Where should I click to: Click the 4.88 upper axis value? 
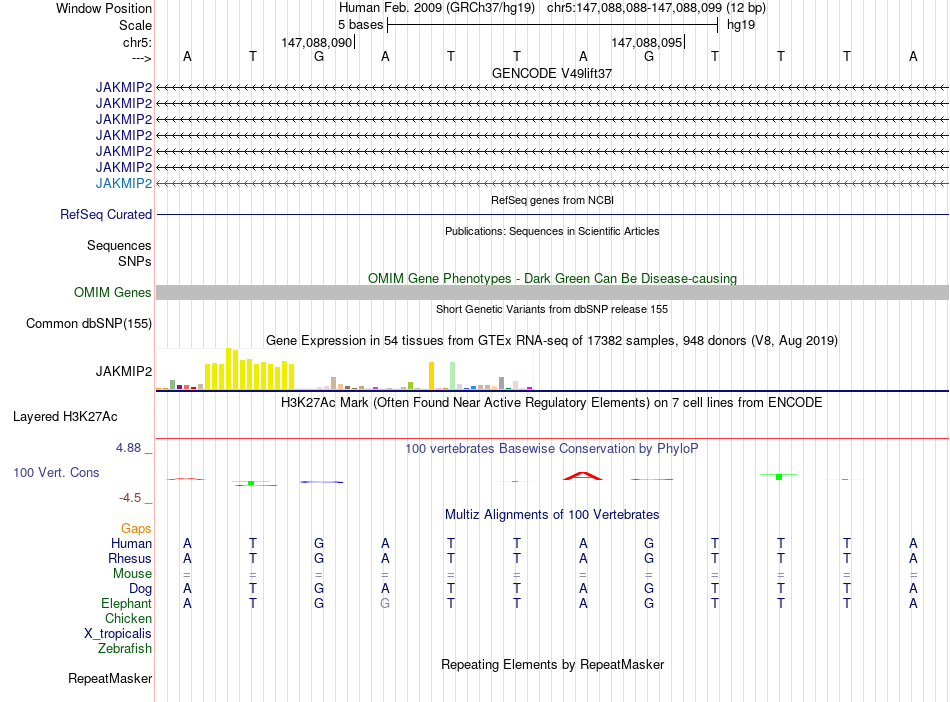128,448
